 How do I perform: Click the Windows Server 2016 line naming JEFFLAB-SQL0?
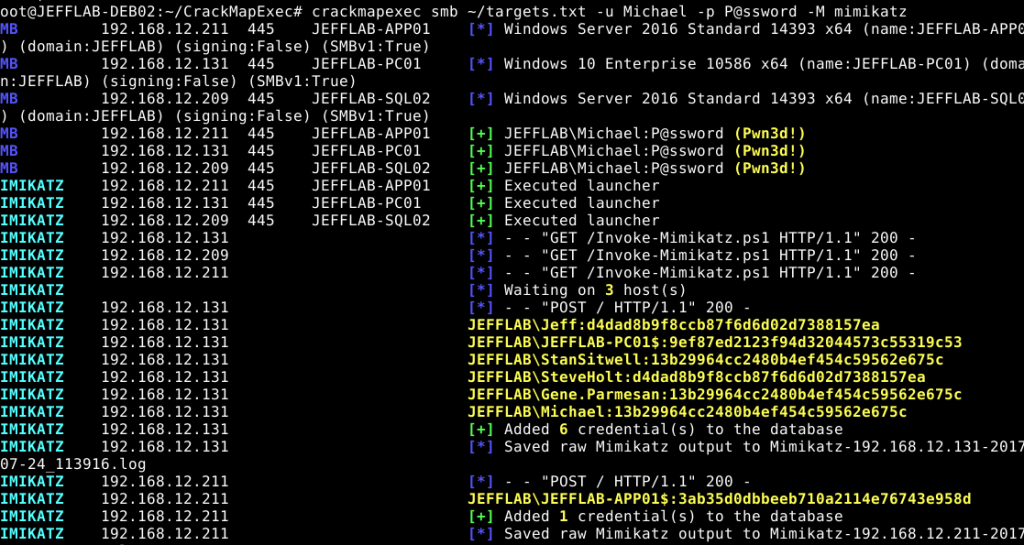click(x=746, y=99)
